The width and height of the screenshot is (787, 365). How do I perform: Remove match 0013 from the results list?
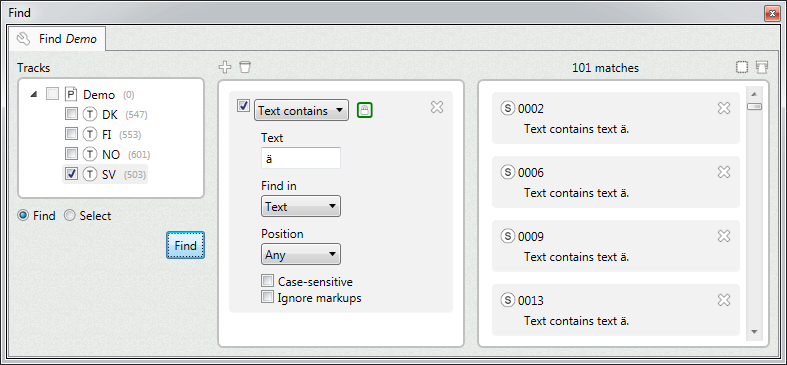(724, 300)
